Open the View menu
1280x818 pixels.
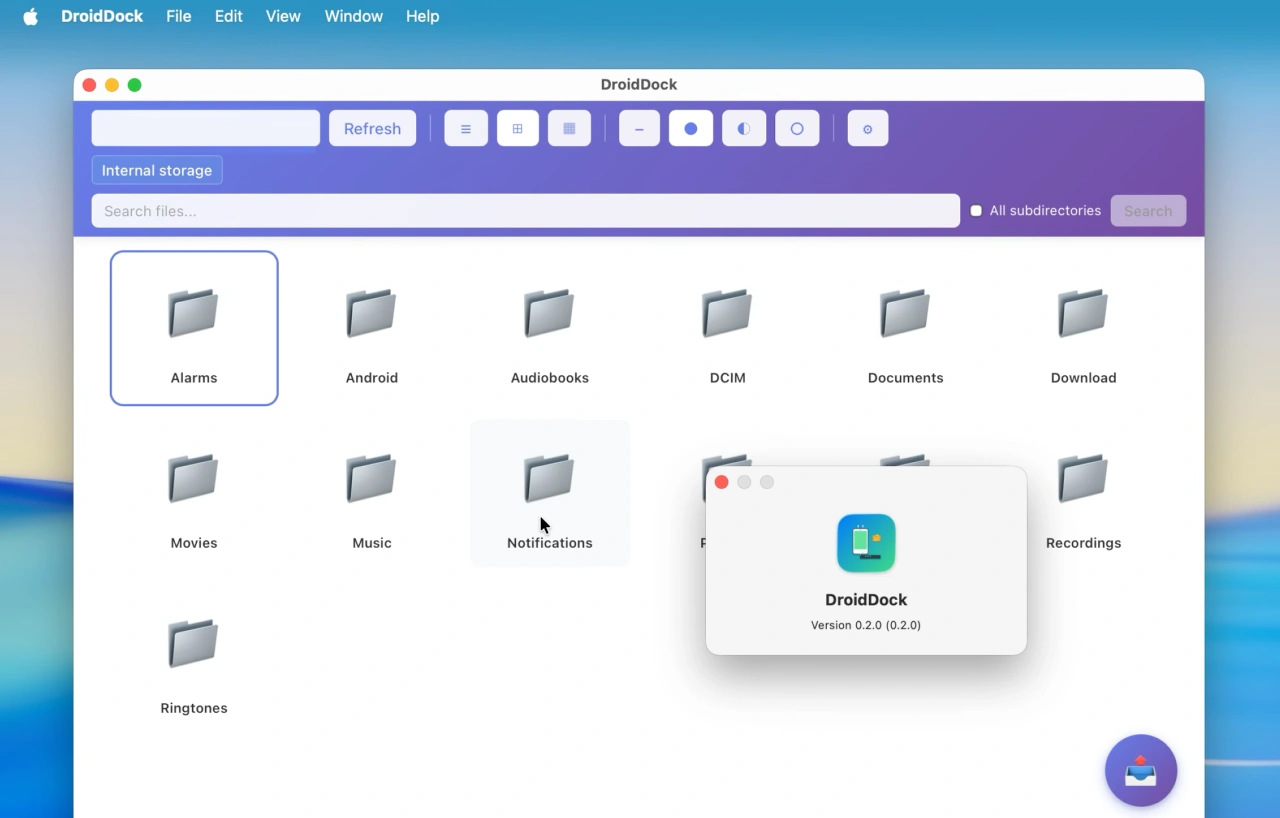283,16
